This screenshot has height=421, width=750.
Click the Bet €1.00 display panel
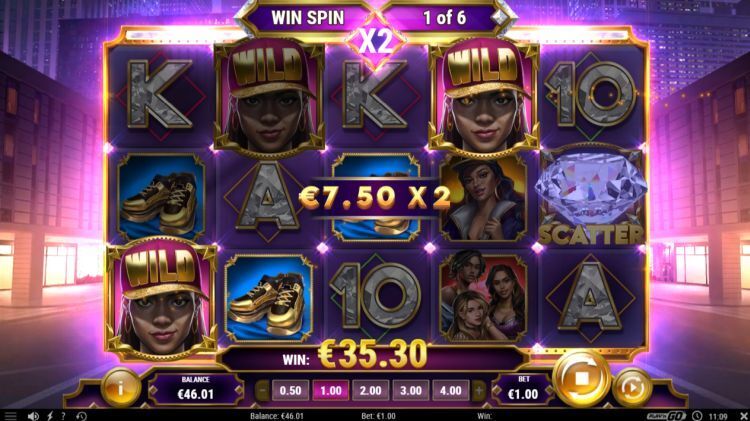pyautogui.click(x=523, y=388)
